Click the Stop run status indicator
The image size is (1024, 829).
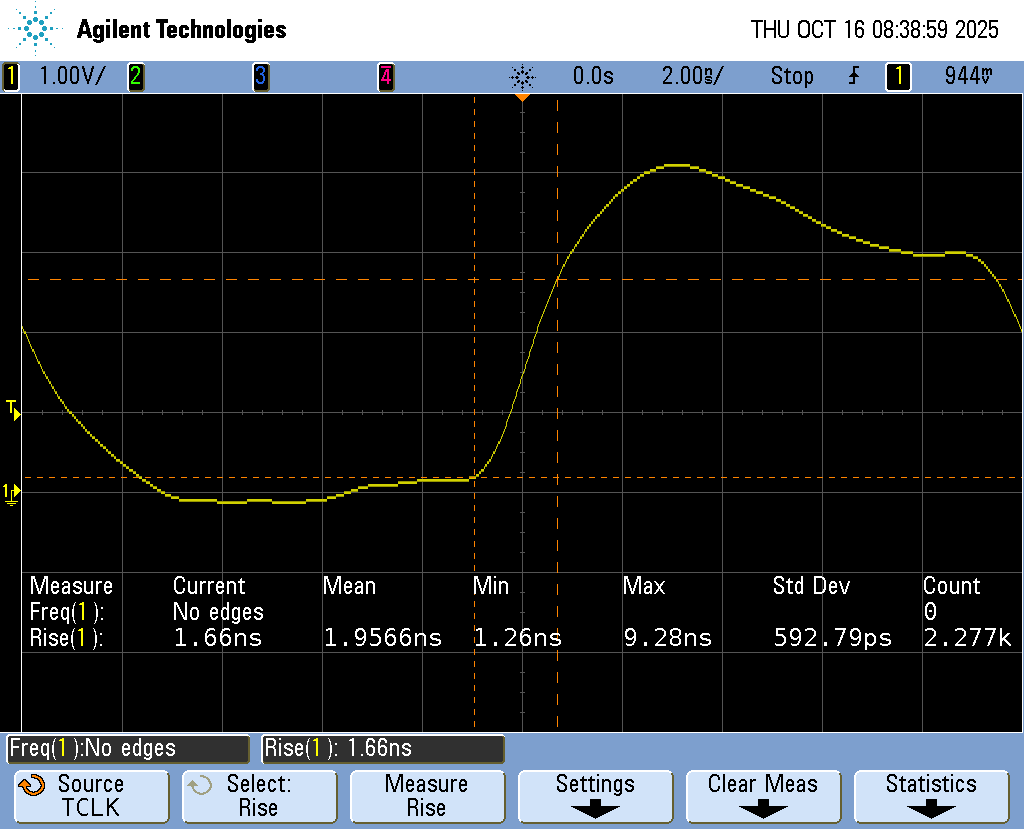coord(791,76)
